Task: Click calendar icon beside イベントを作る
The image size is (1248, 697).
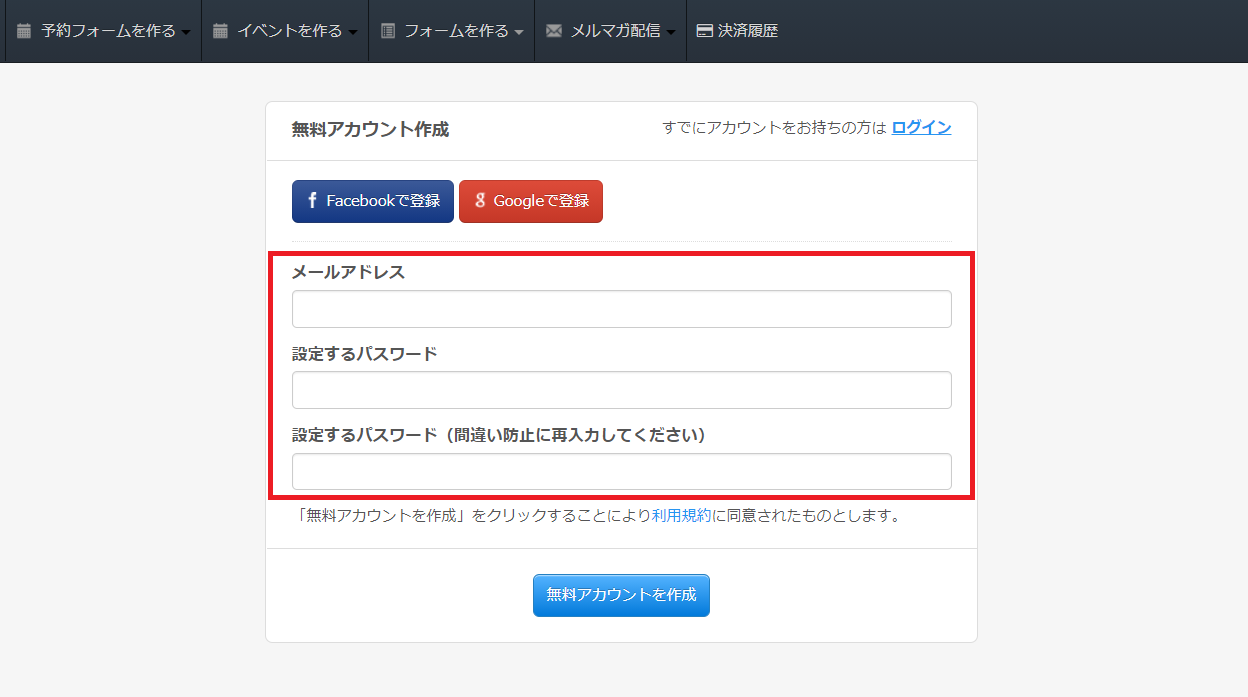Action: click(x=220, y=31)
